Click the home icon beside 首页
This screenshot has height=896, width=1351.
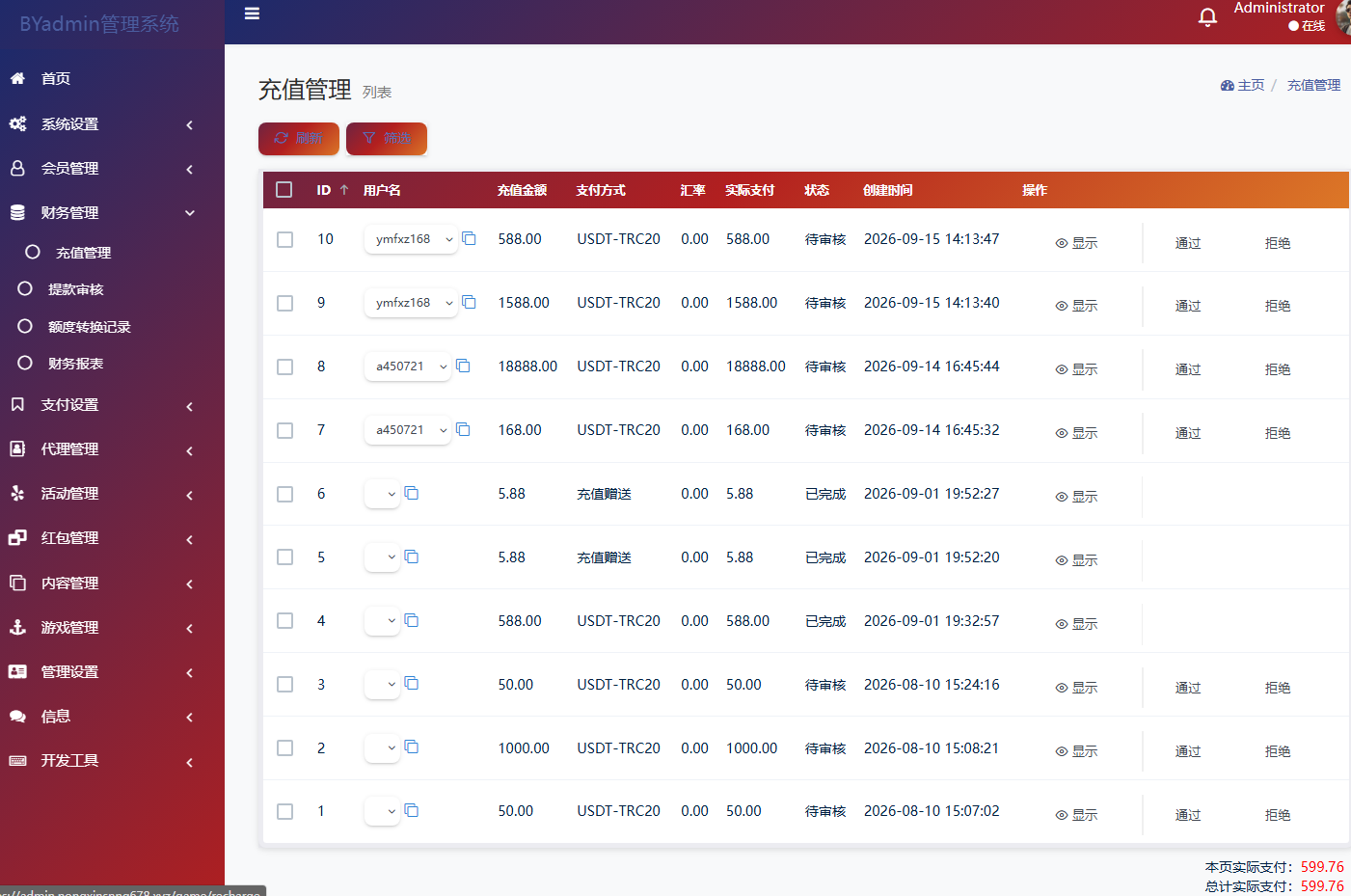click(17, 78)
